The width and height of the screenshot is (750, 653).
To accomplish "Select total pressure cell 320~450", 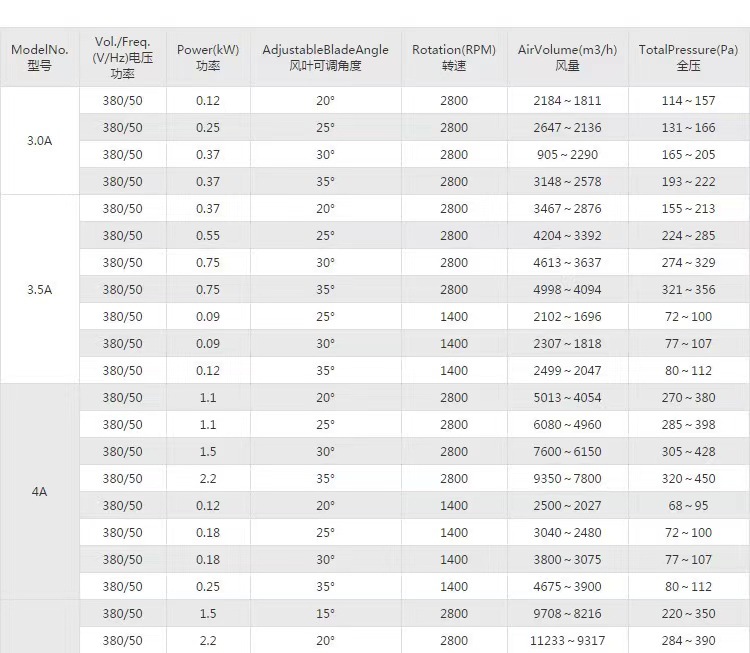I will 688,478.
